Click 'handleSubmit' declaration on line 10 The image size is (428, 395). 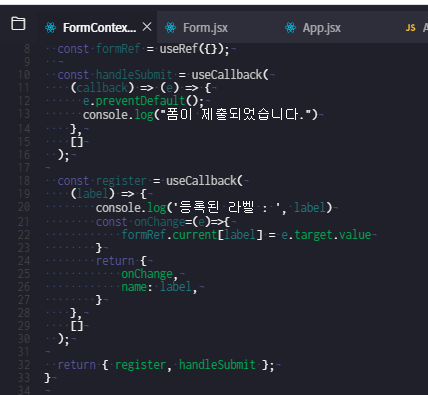(134, 75)
